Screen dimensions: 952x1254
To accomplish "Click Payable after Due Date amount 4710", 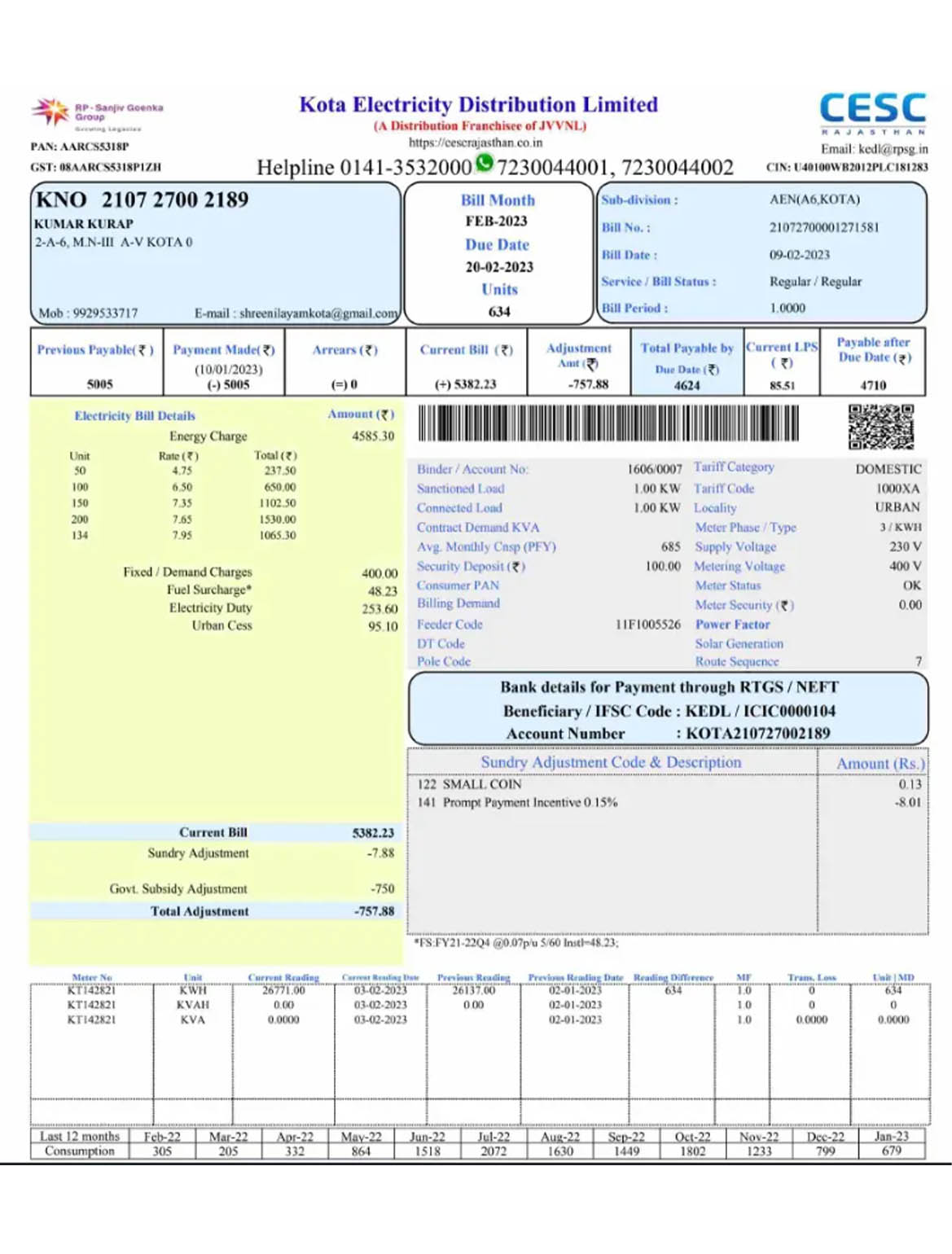I will tap(873, 385).
